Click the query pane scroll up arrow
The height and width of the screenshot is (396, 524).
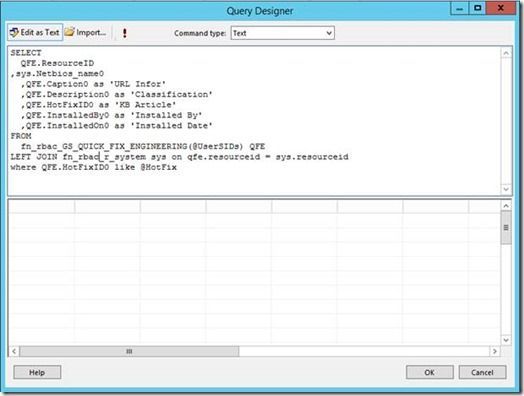point(506,53)
